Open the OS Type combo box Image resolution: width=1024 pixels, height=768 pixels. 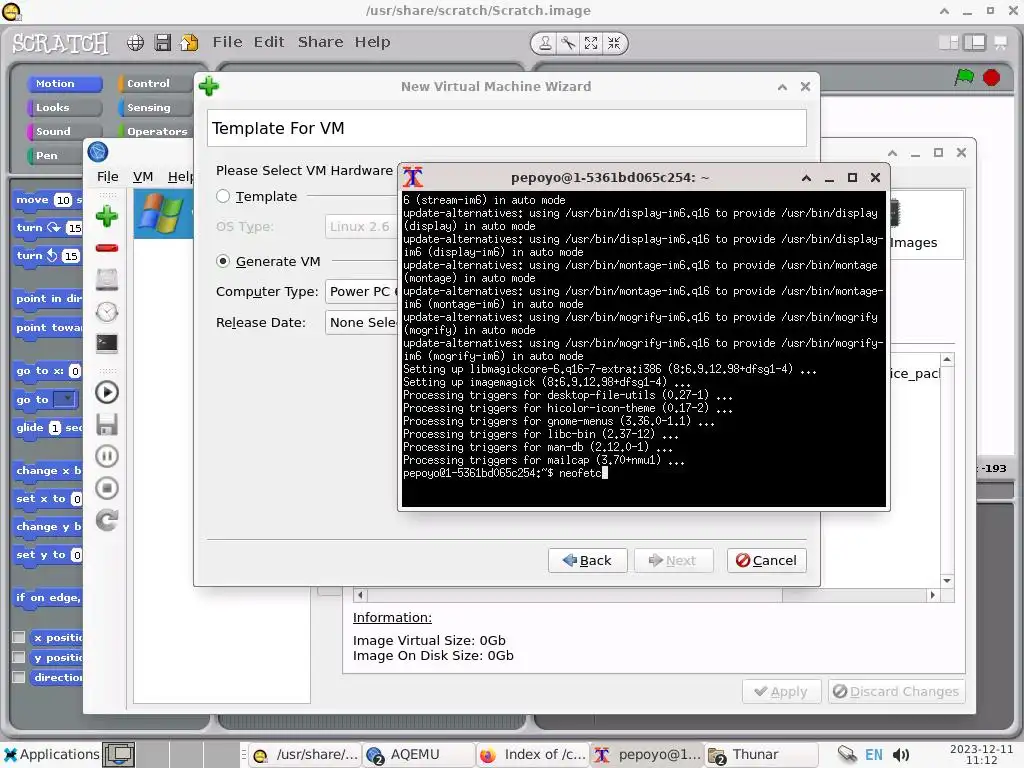coord(361,227)
